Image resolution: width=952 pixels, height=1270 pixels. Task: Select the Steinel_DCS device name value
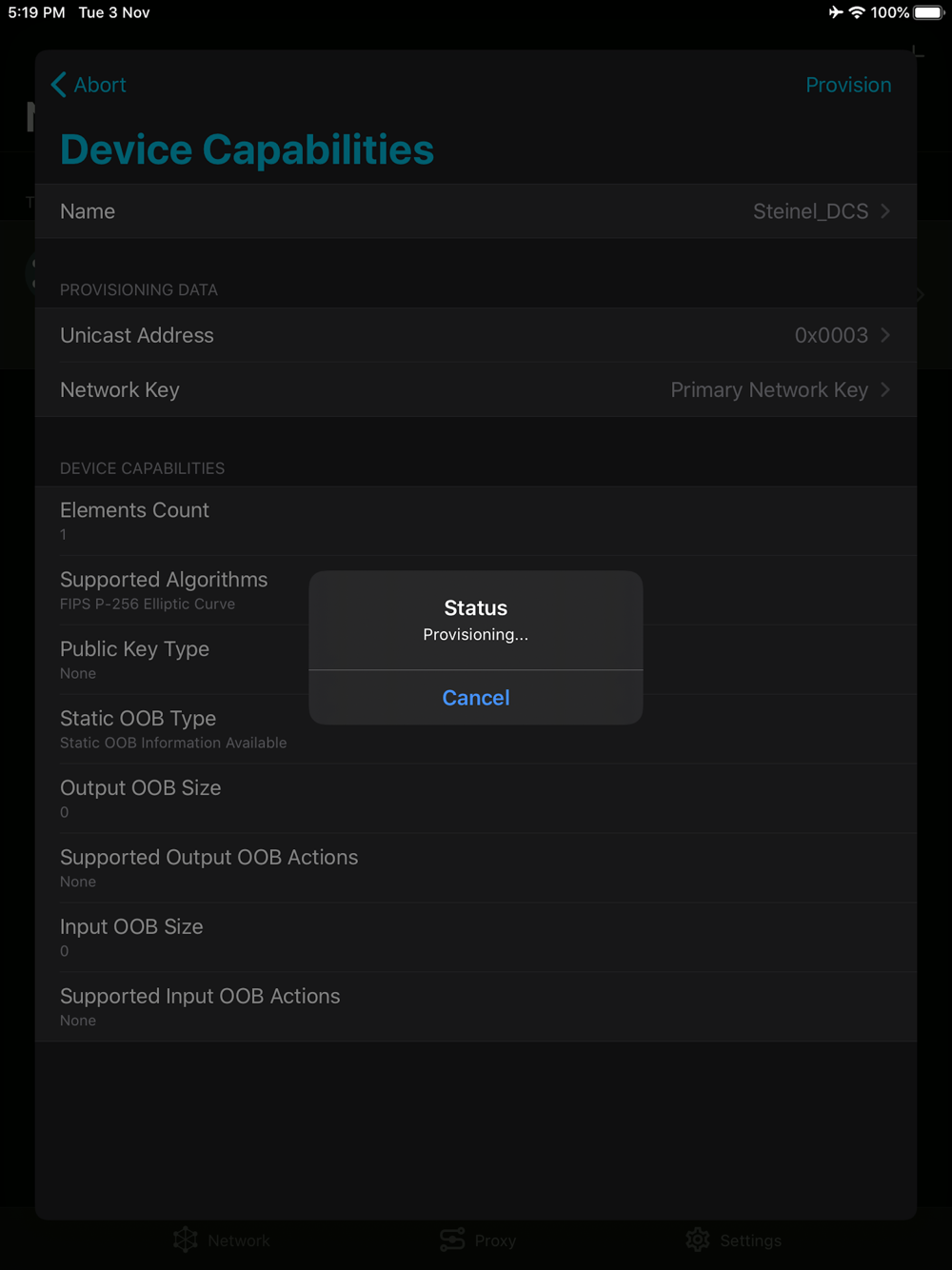tap(810, 210)
